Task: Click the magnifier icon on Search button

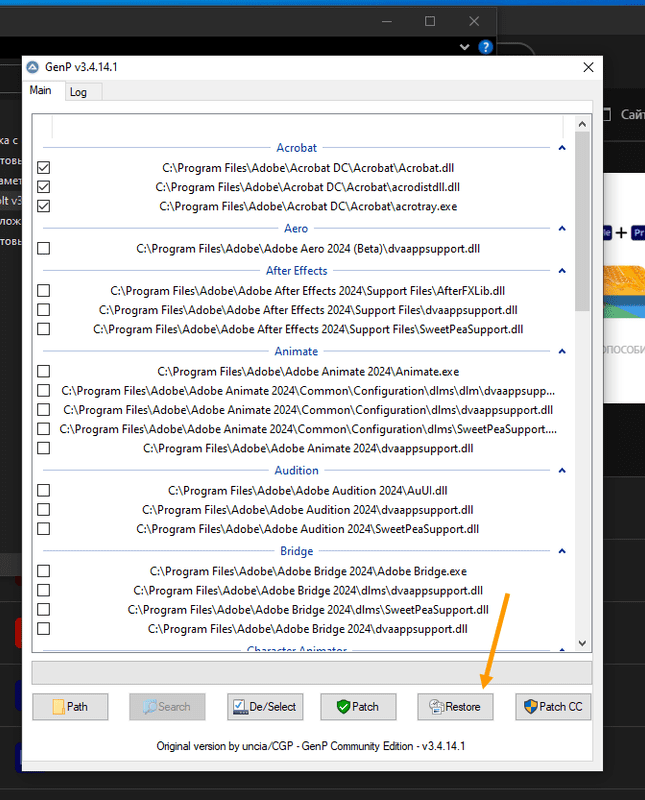Action: pos(148,707)
